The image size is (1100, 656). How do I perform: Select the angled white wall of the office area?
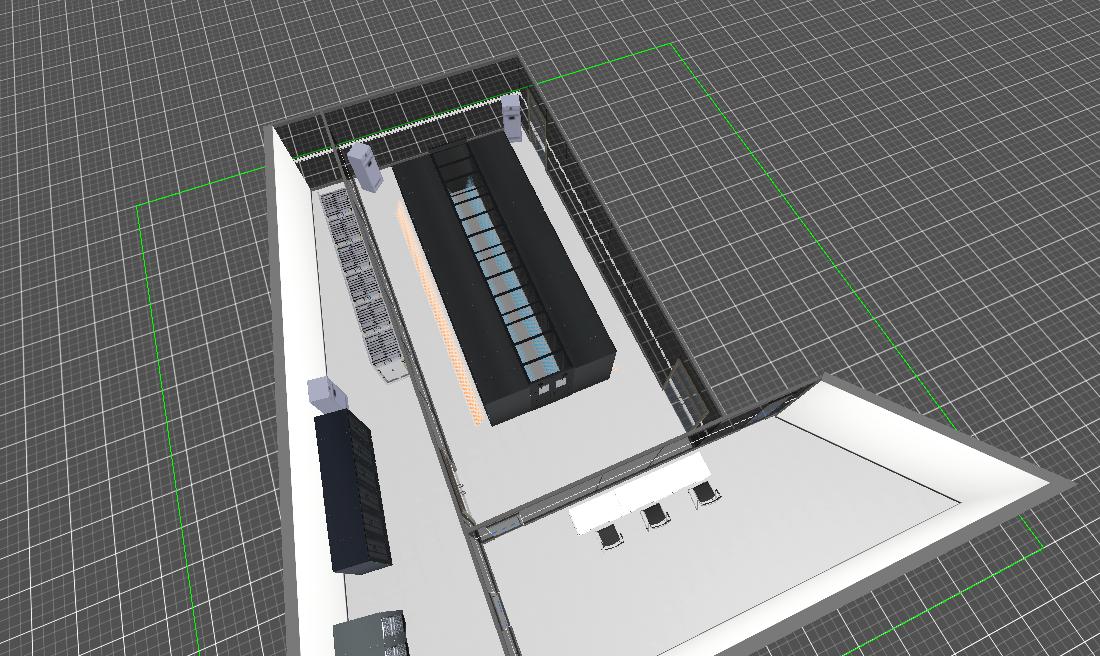coord(920,430)
